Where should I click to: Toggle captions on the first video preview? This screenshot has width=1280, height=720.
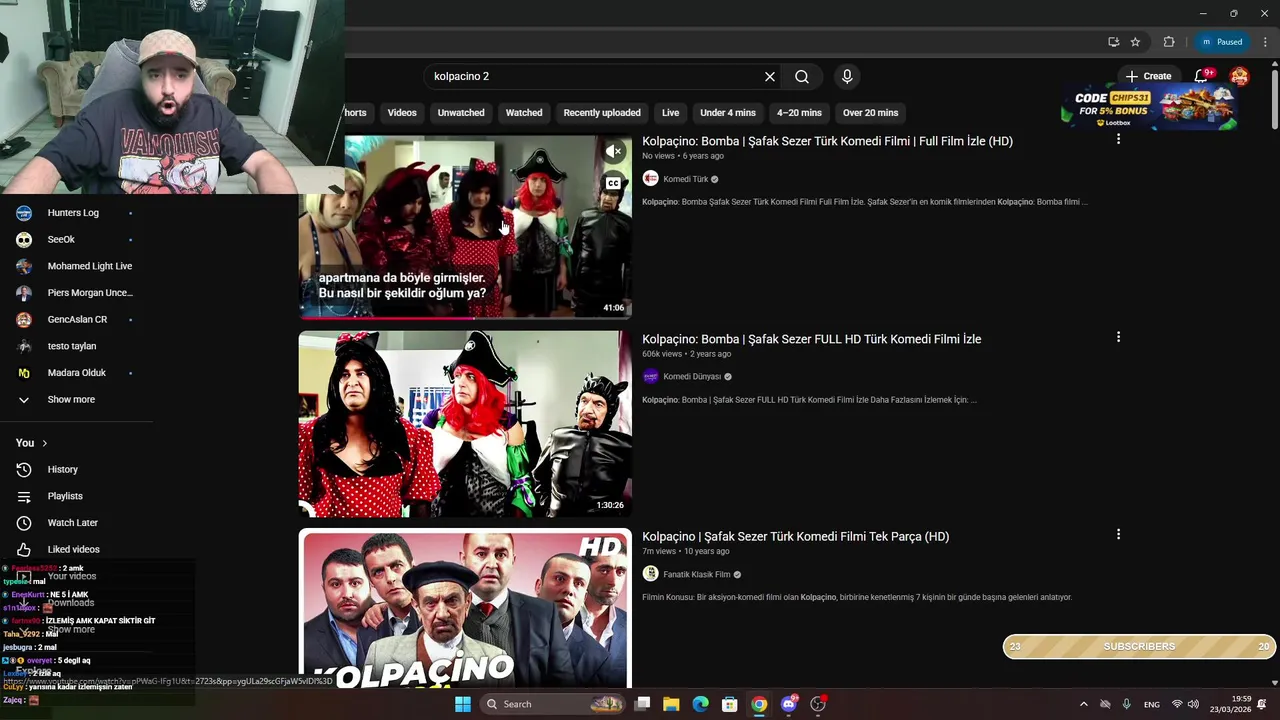point(614,183)
